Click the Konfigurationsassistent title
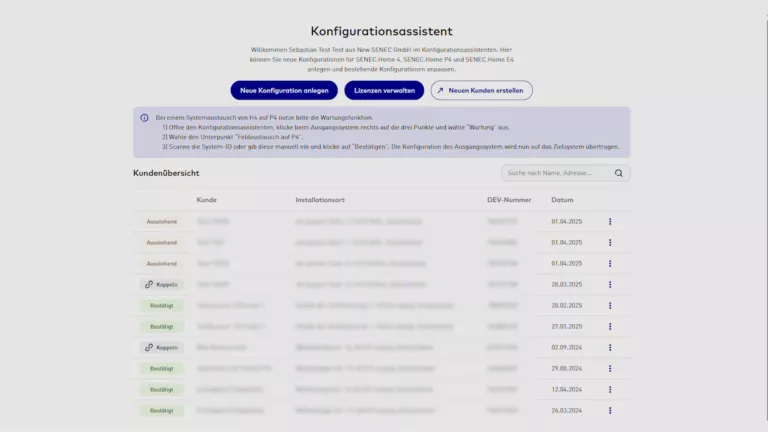The image size is (768, 432). coord(382,31)
